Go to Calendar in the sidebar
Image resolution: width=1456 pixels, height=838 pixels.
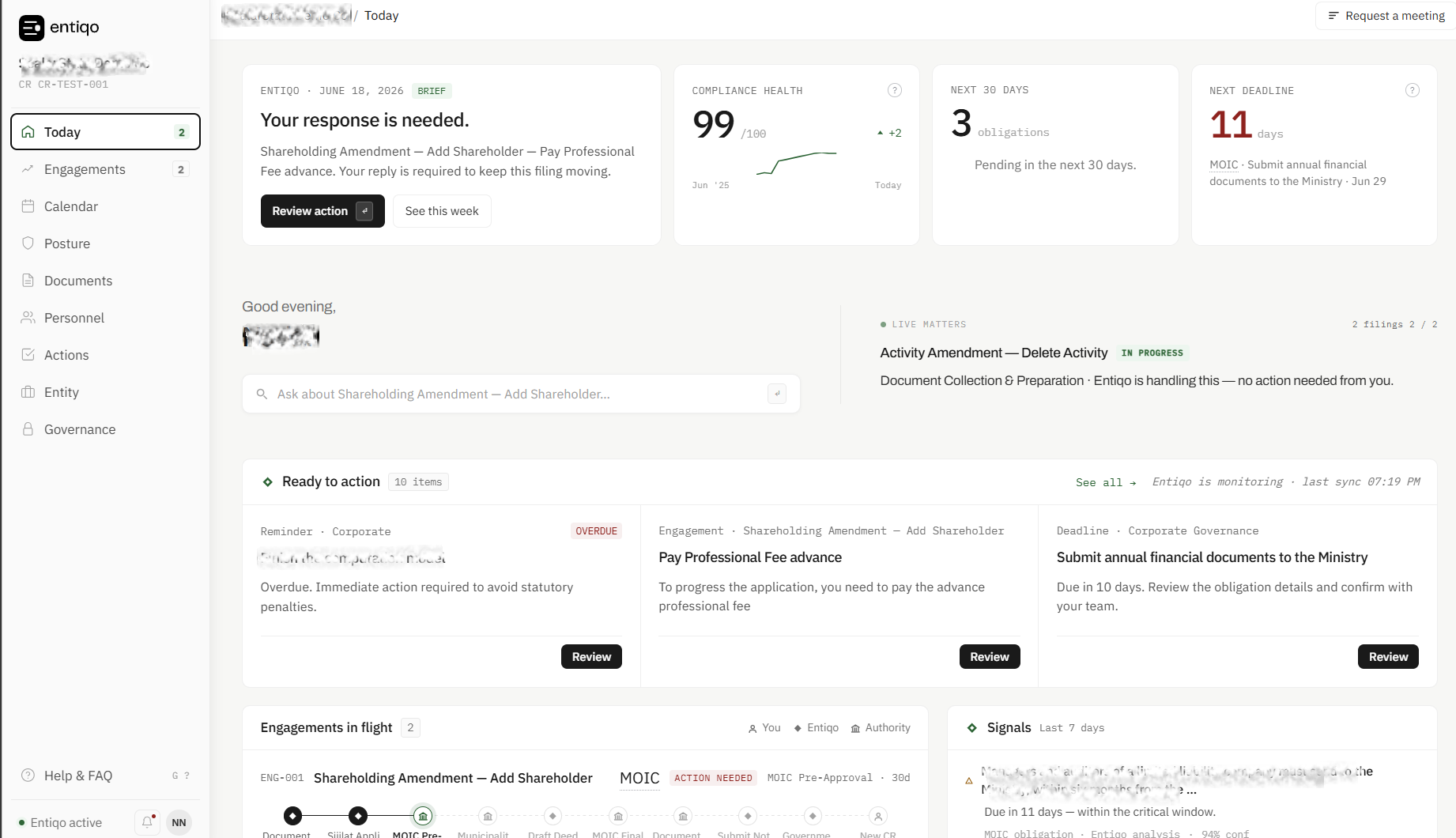(x=105, y=206)
